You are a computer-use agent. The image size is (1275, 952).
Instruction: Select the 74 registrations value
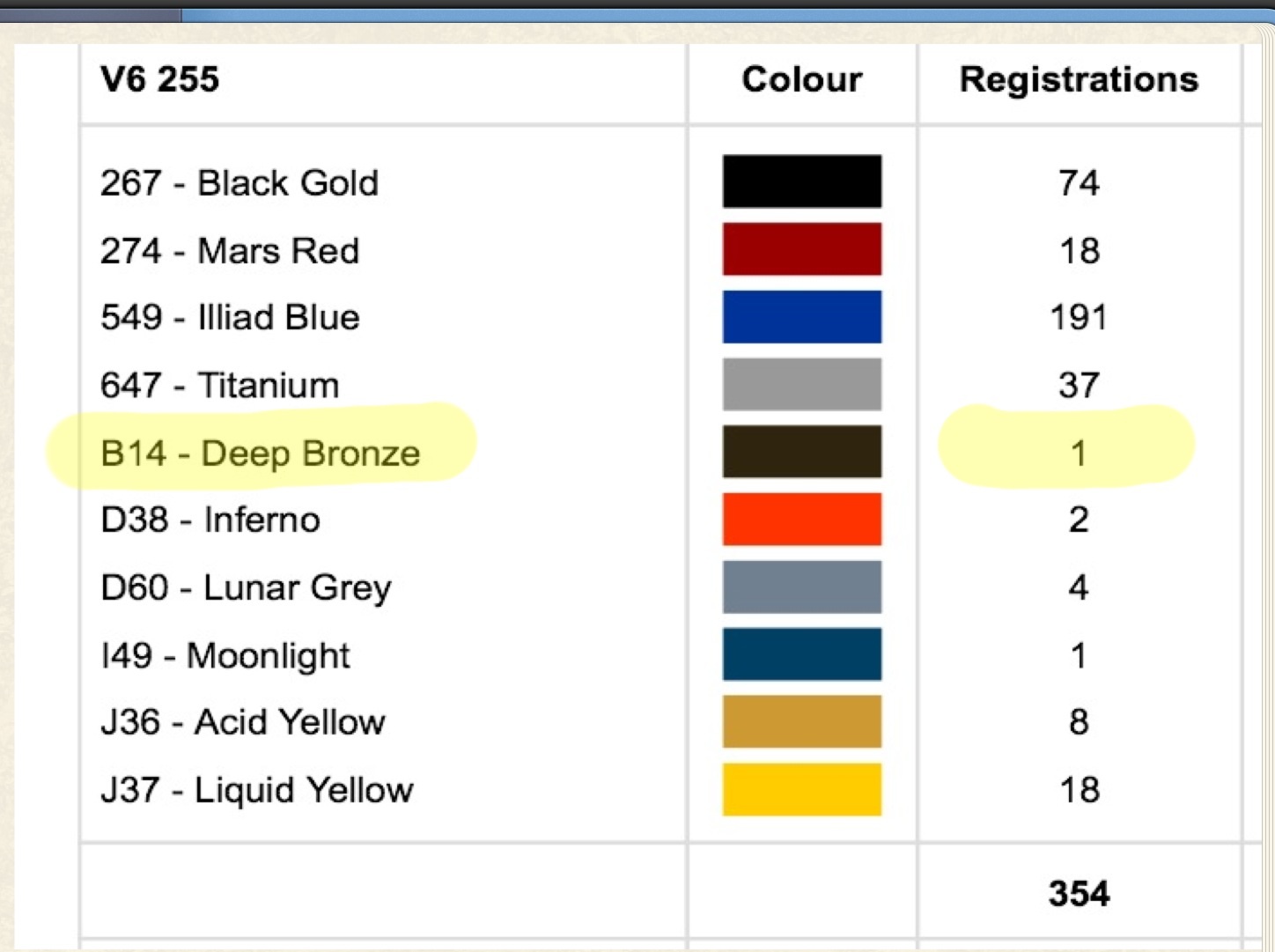1079,182
